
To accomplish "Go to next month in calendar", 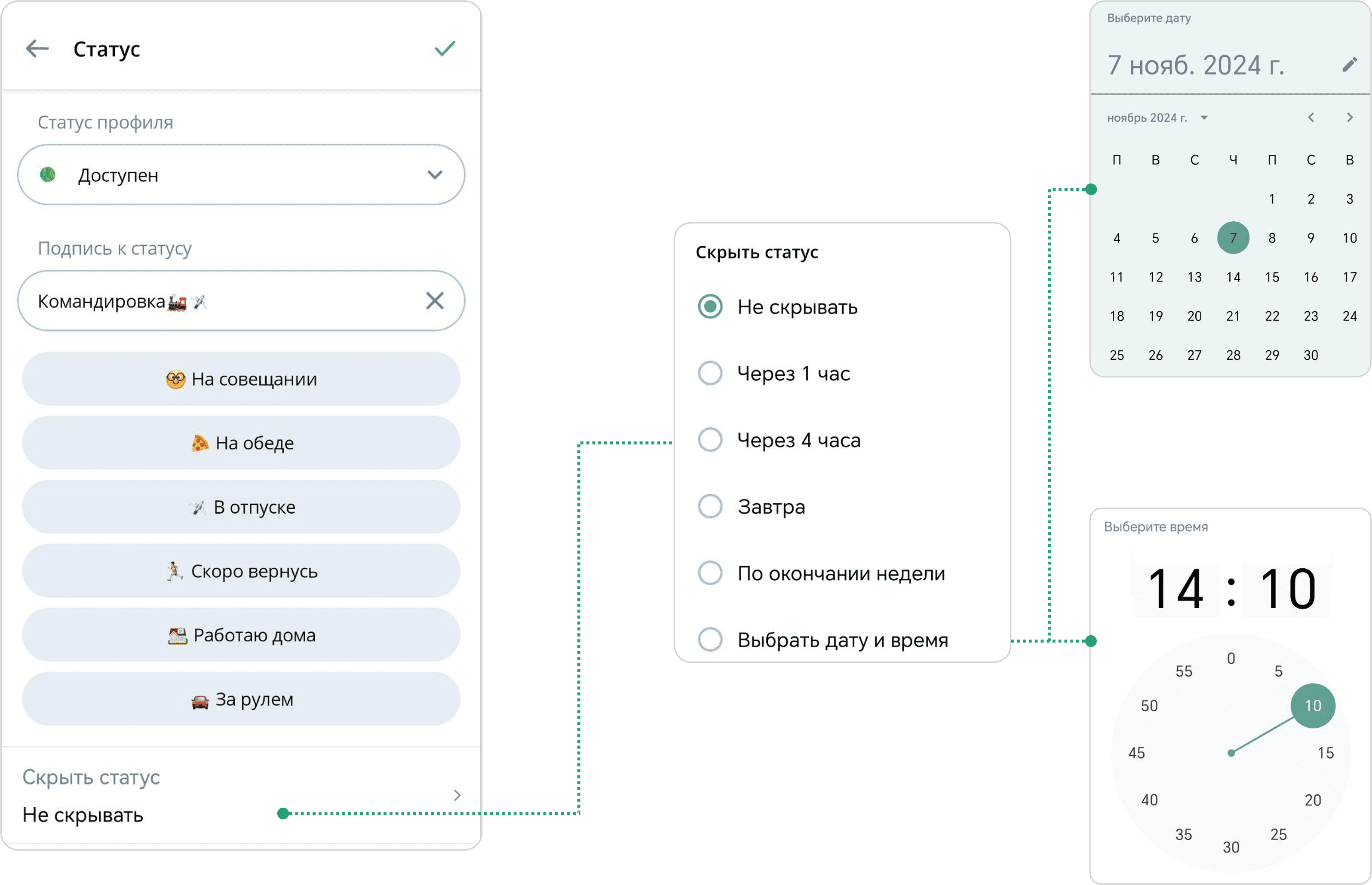I will click(x=1350, y=118).
